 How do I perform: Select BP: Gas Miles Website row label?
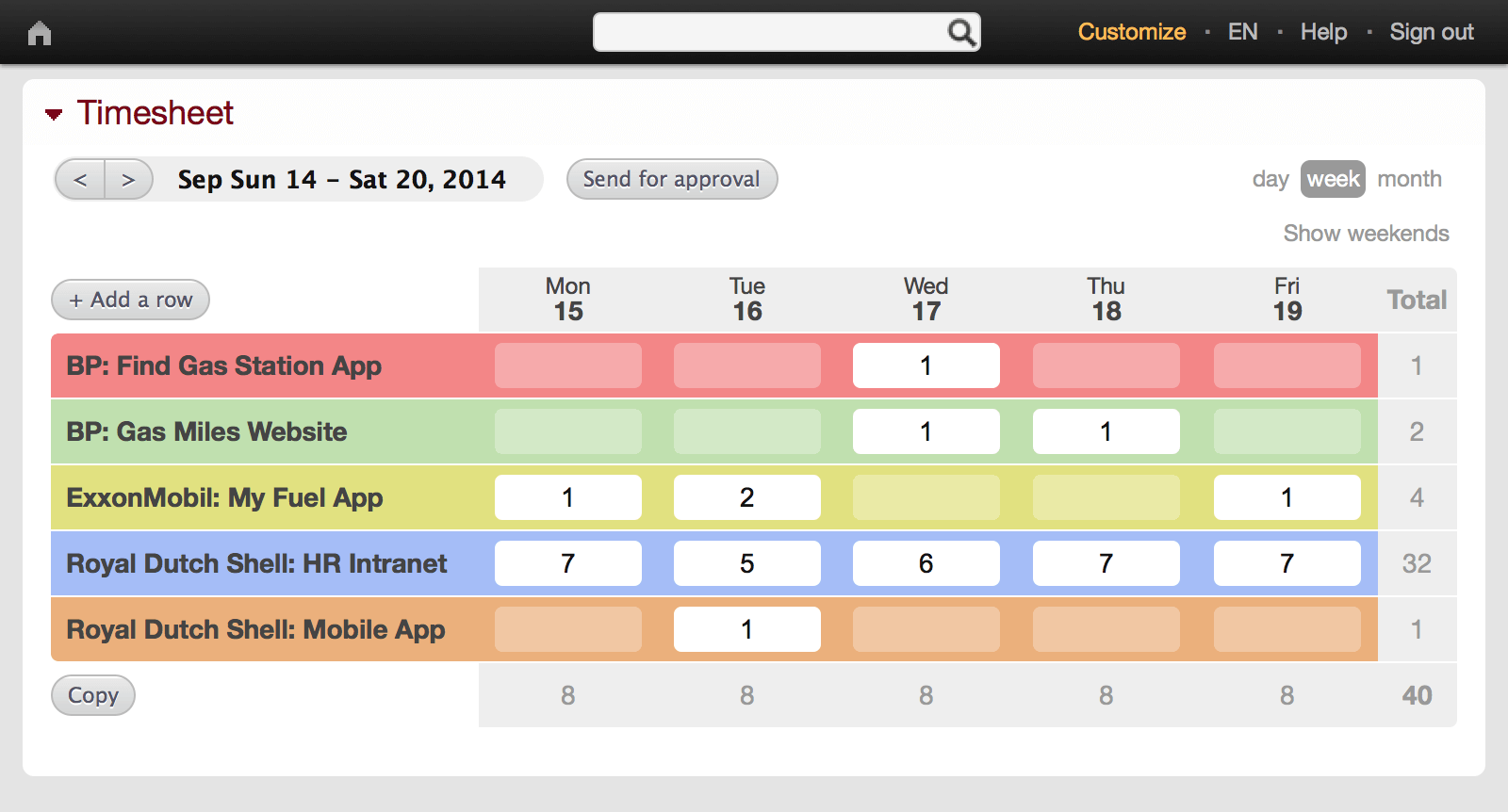click(x=206, y=431)
